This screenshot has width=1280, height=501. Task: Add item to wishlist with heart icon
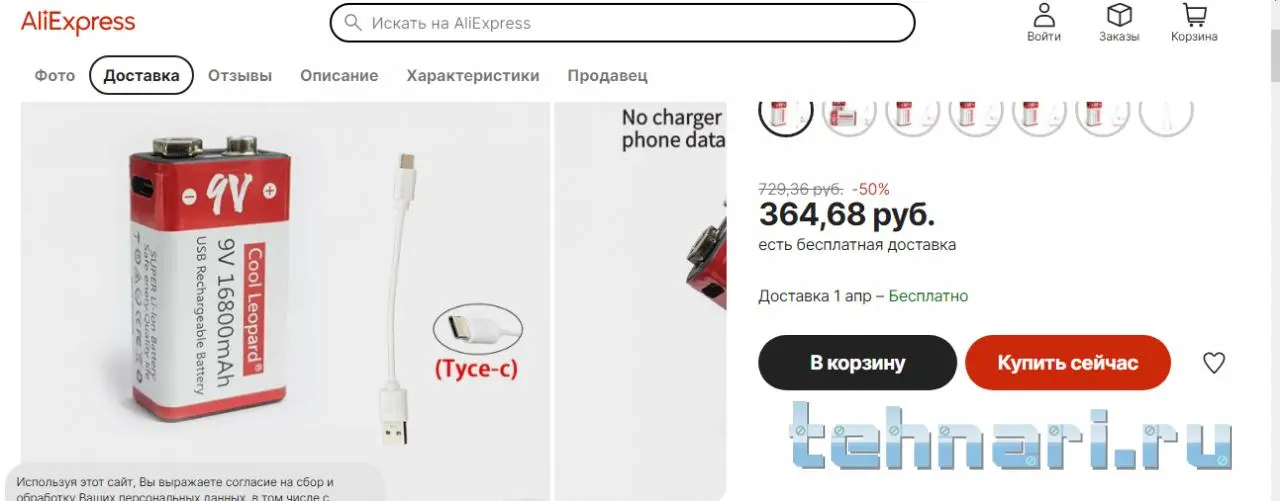click(x=1214, y=363)
